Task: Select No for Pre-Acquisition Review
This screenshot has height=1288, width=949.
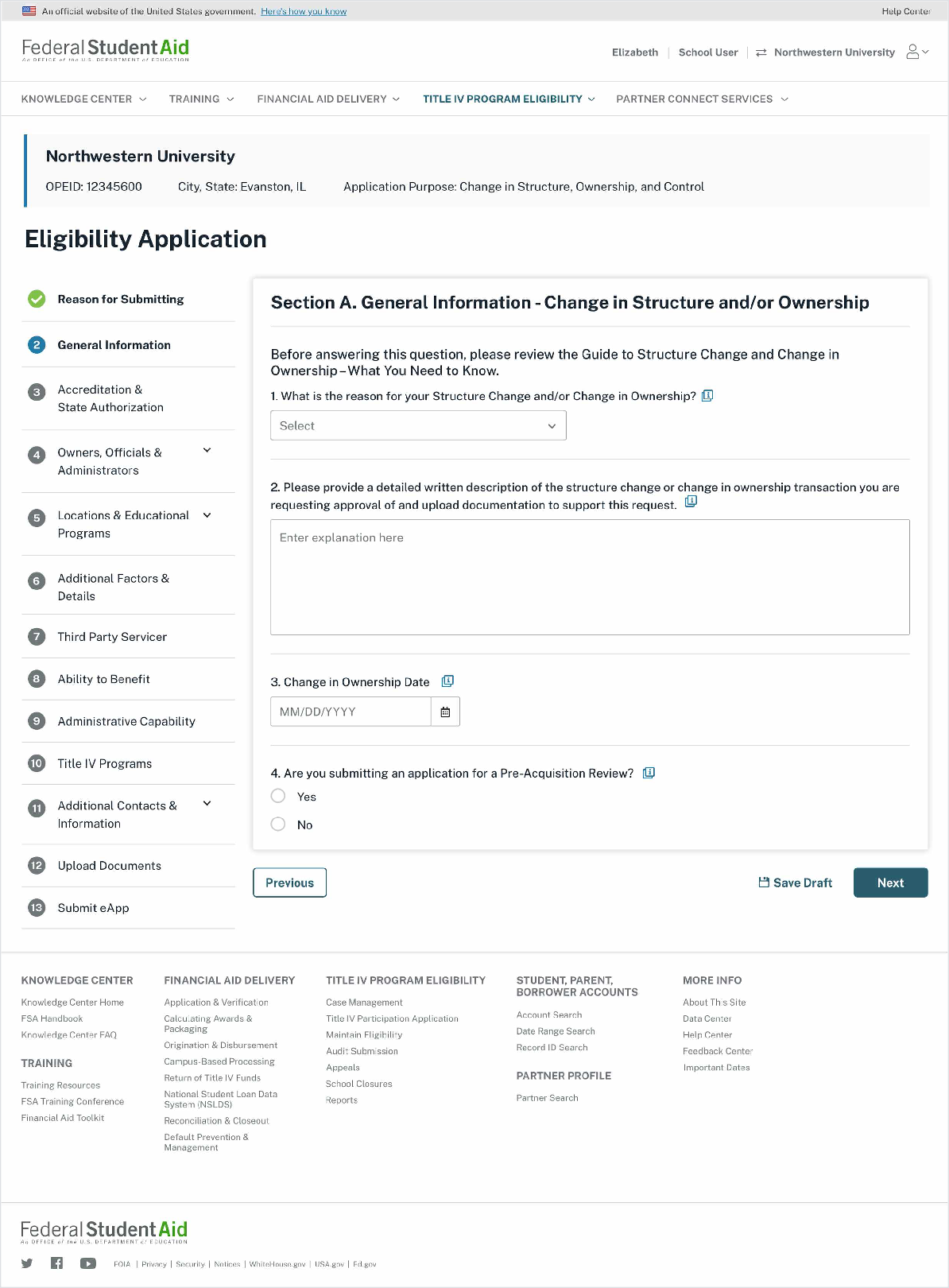Action: pos(278,824)
